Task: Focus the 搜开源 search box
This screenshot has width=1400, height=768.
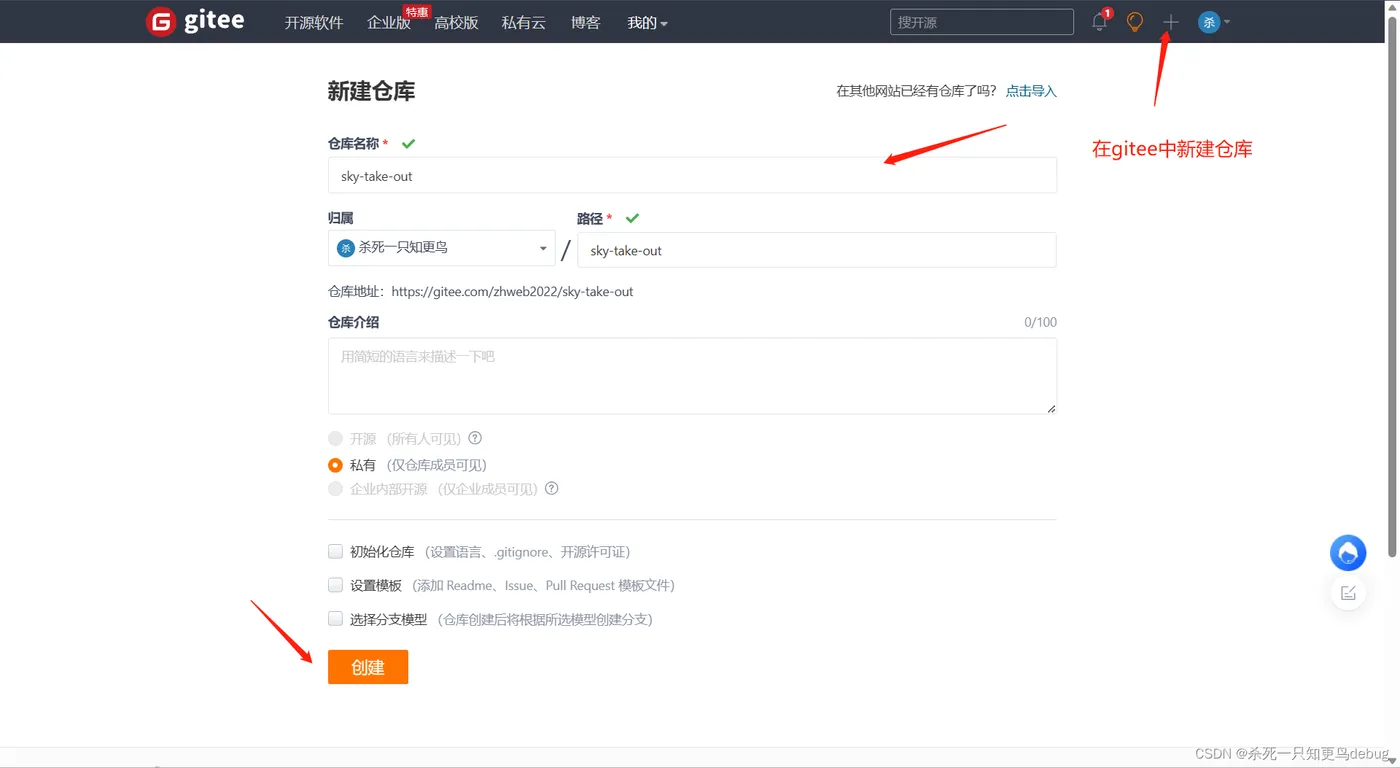Action: (981, 22)
